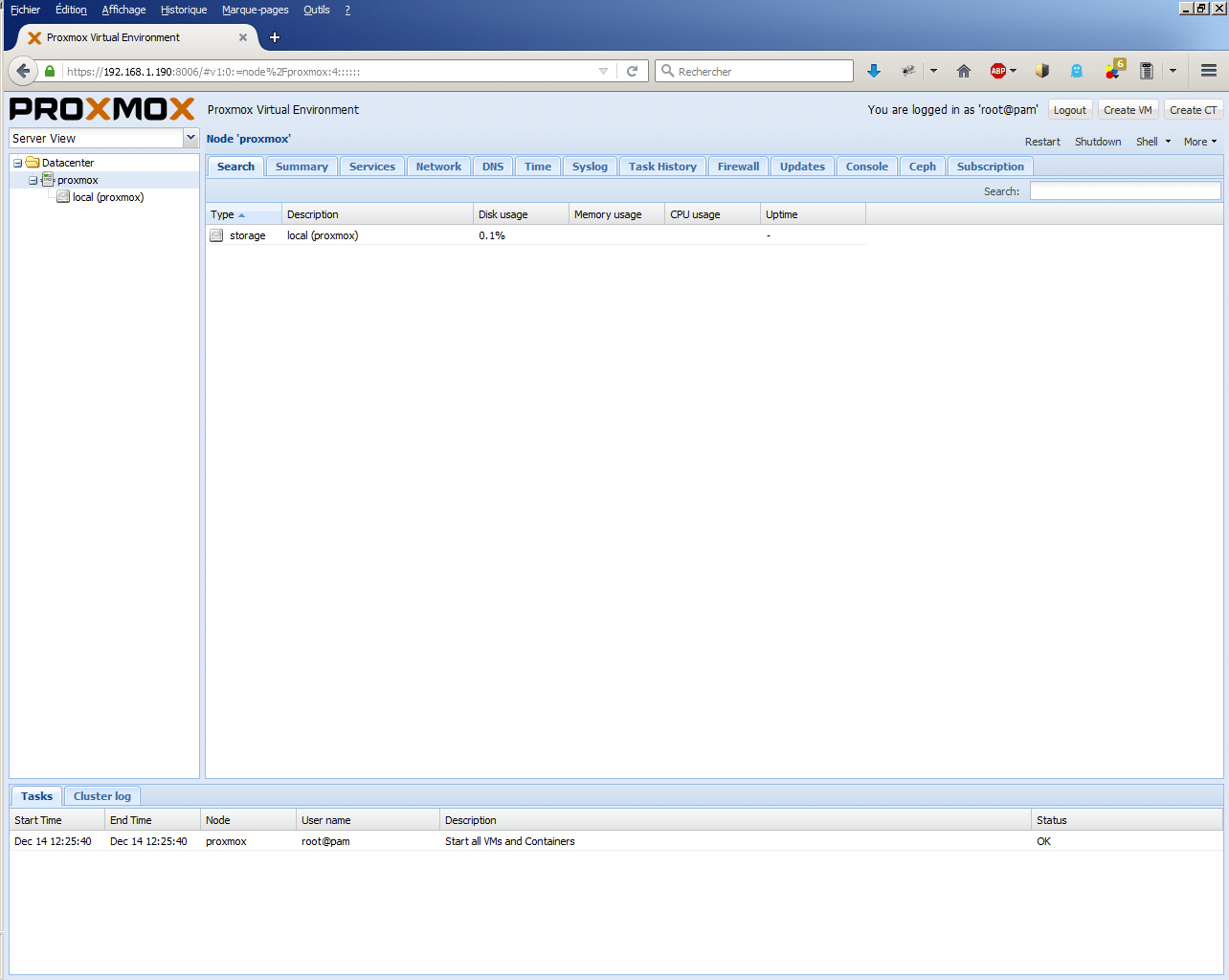
Task: Click the Firefox downloads arrow icon
Action: tap(873, 71)
